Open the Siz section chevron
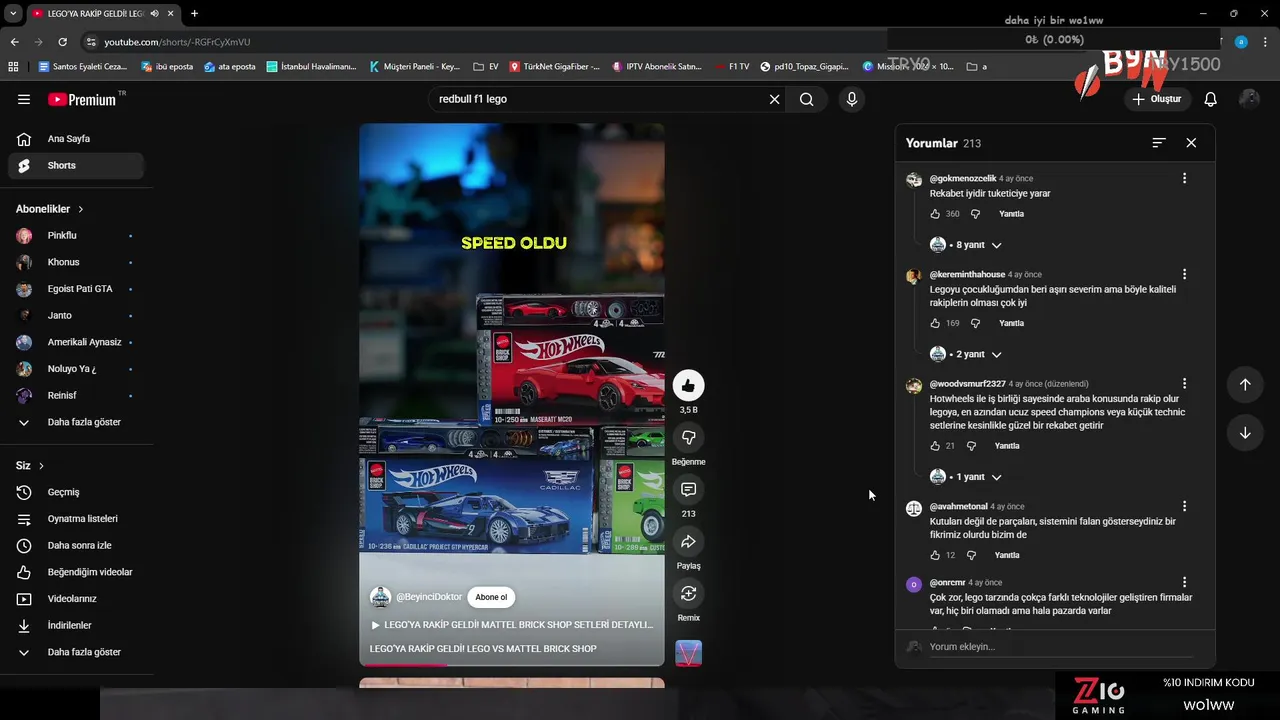 (x=41, y=466)
